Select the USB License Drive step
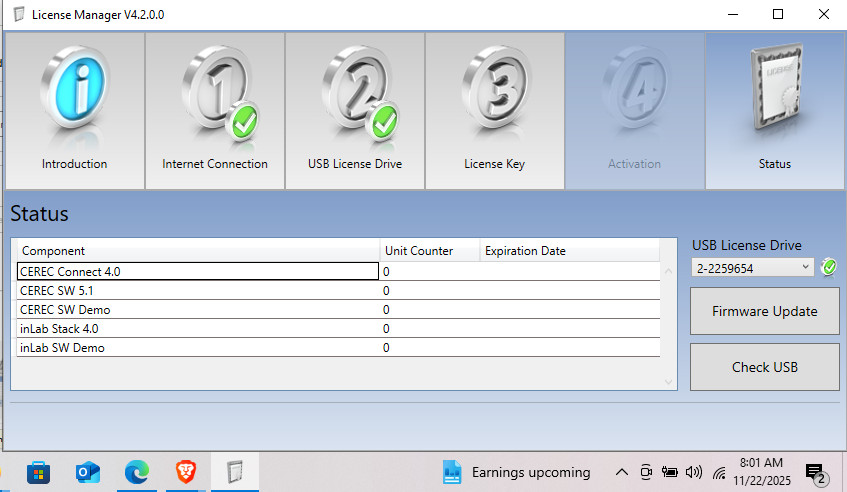 coord(355,111)
